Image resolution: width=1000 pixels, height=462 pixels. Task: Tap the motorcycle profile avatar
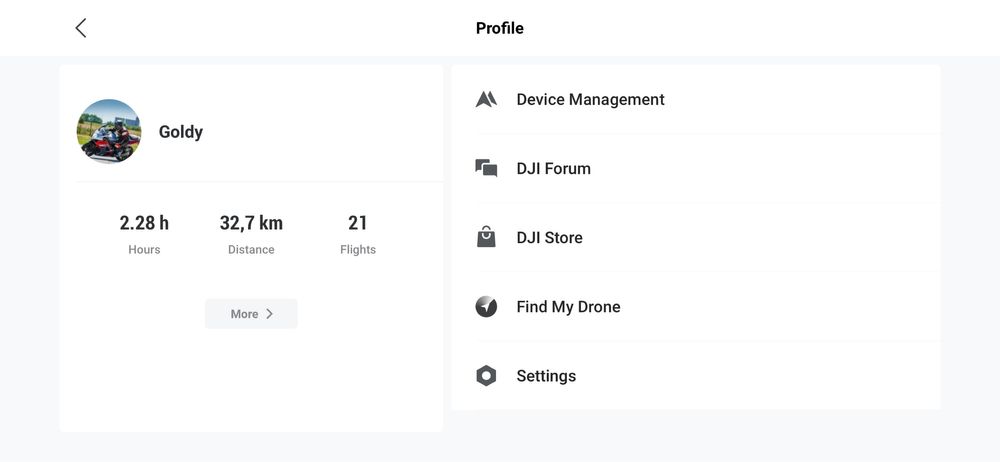[109, 131]
